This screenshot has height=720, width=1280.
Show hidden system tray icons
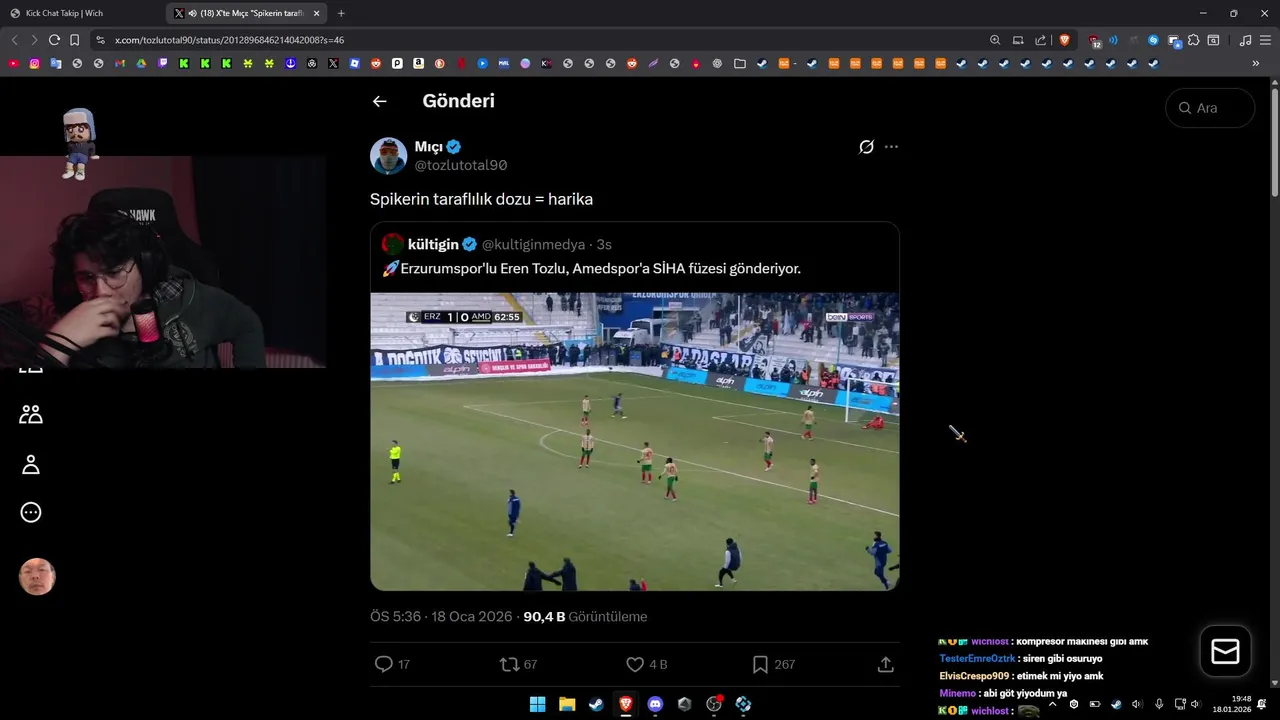tap(1052, 704)
